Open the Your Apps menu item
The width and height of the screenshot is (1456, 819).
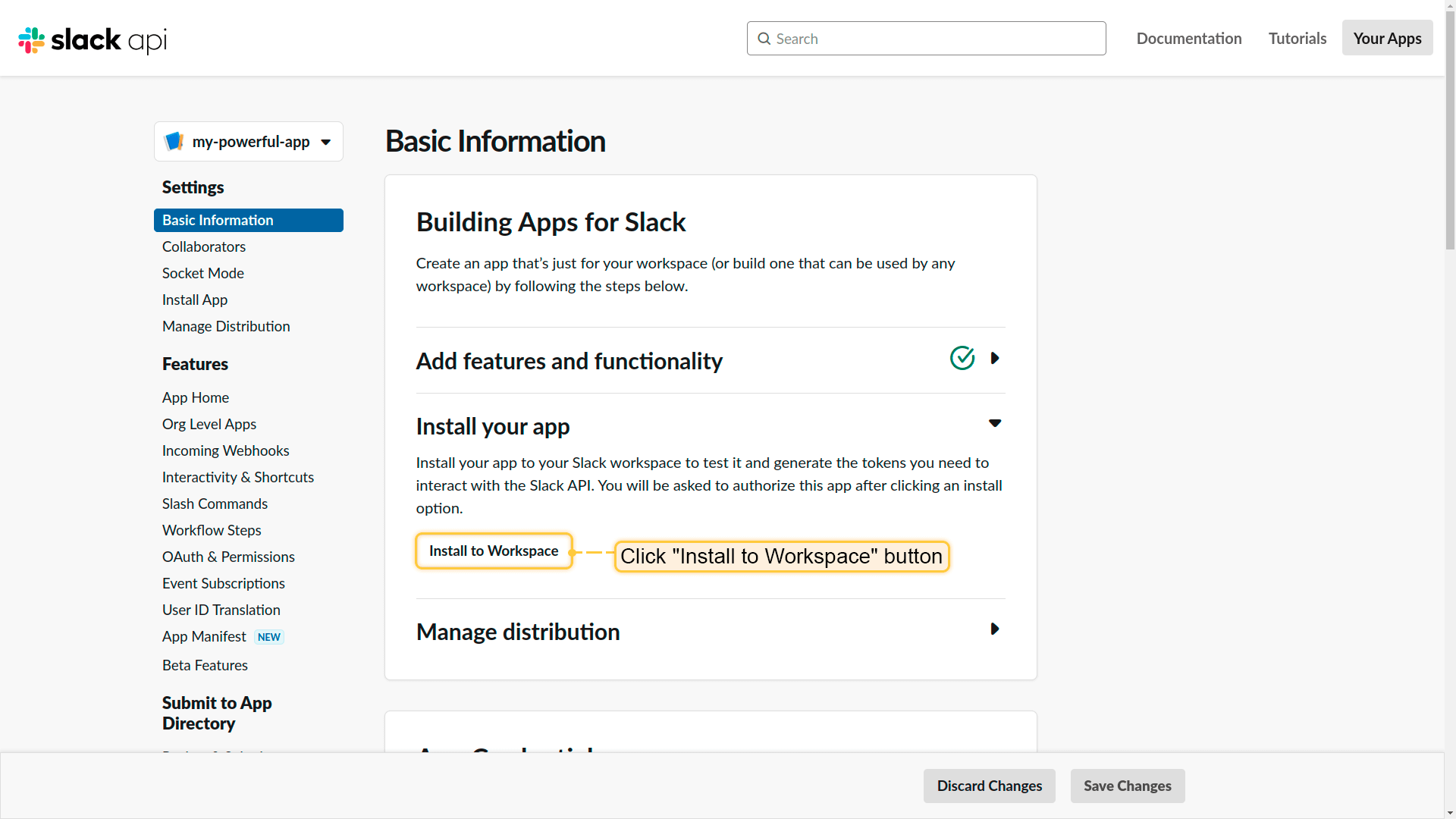click(x=1386, y=38)
